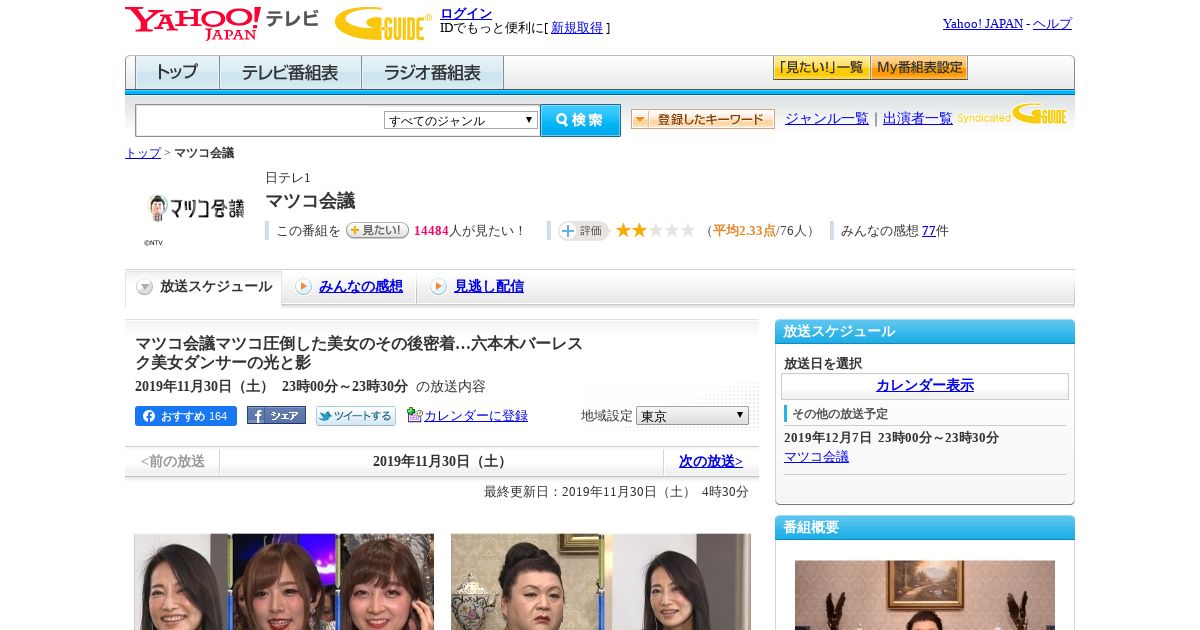Image resolution: width=1200 pixels, height=630 pixels.
Task: Click the 評価 rating button
Action: tap(584, 230)
